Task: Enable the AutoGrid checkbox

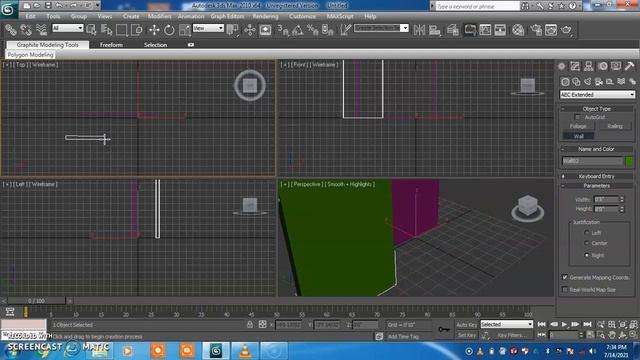Action: pos(577,117)
